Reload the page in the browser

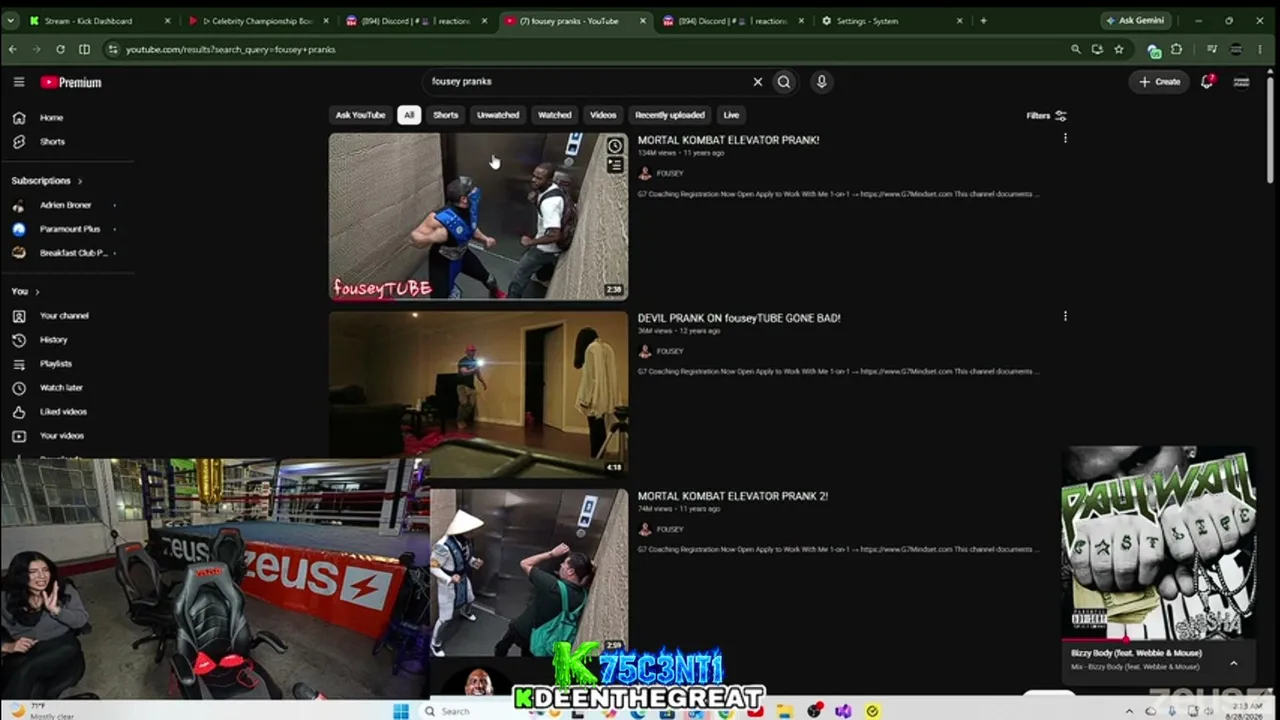pos(60,49)
